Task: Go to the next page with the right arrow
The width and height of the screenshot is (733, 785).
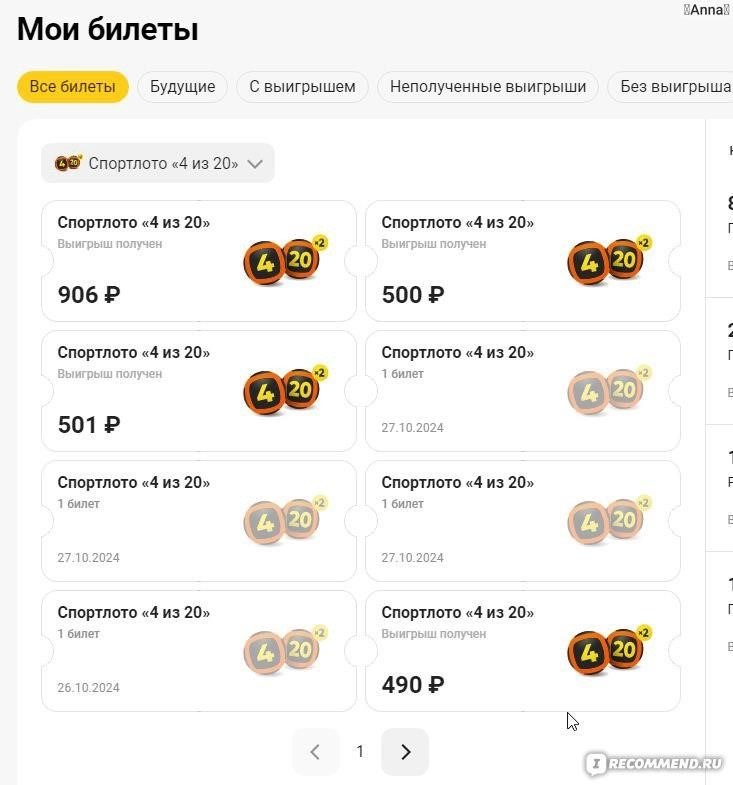Action: point(405,751)
